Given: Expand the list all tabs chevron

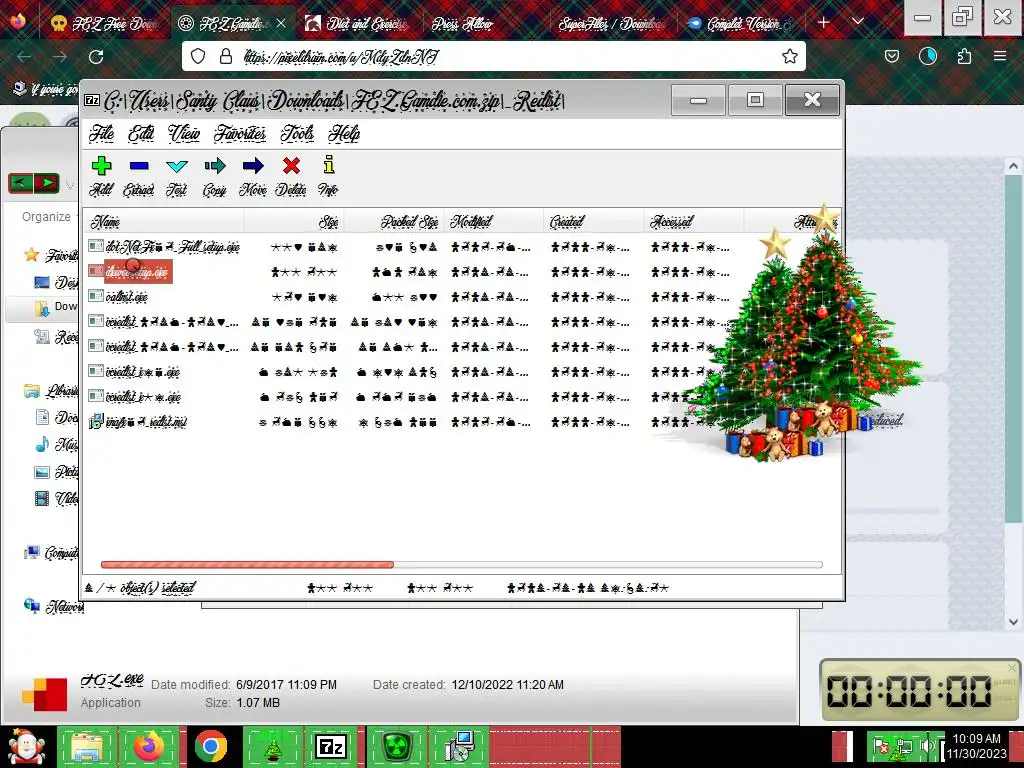Looking at the screenshot, I should click(858, 22).
